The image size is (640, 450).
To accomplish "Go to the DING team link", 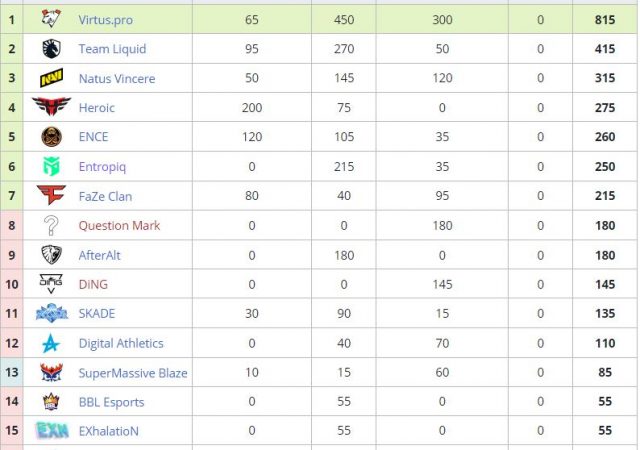I will [93, 284].
